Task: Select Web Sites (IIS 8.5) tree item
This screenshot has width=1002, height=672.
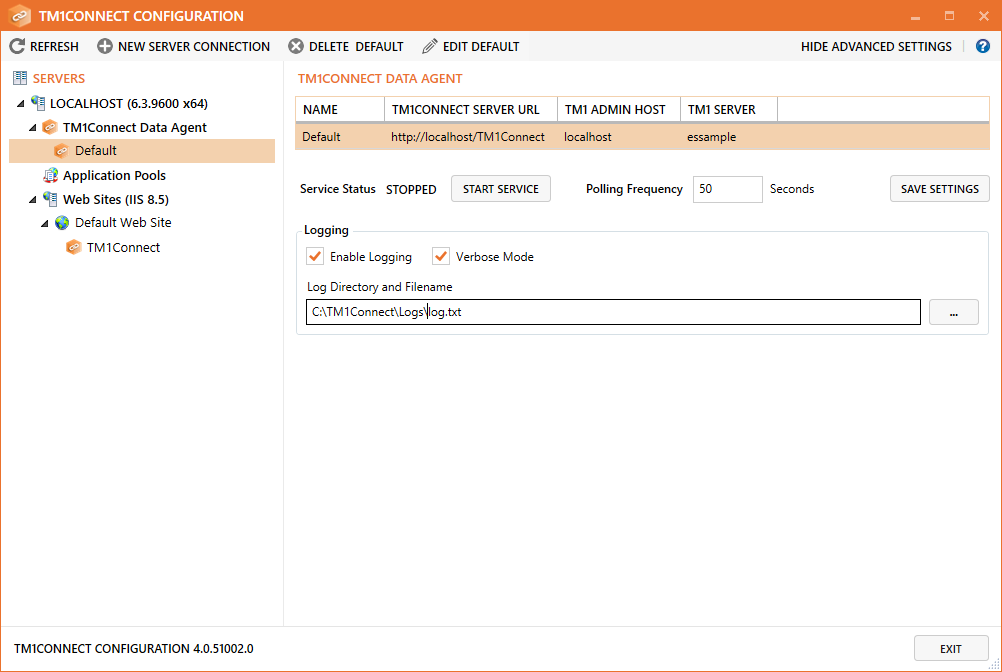Action: click(x=116, y=199)
